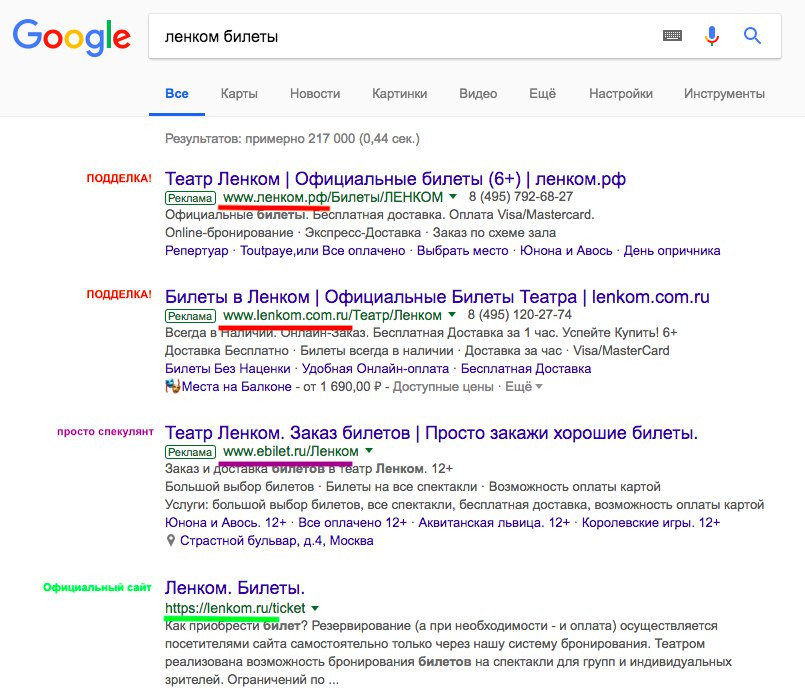The height and width of the screenshot is (700, 805).
Task: Click the Реклама badge of the lenkom.com.ru ad
Action: pyautogui.click(x=190, y=316)
